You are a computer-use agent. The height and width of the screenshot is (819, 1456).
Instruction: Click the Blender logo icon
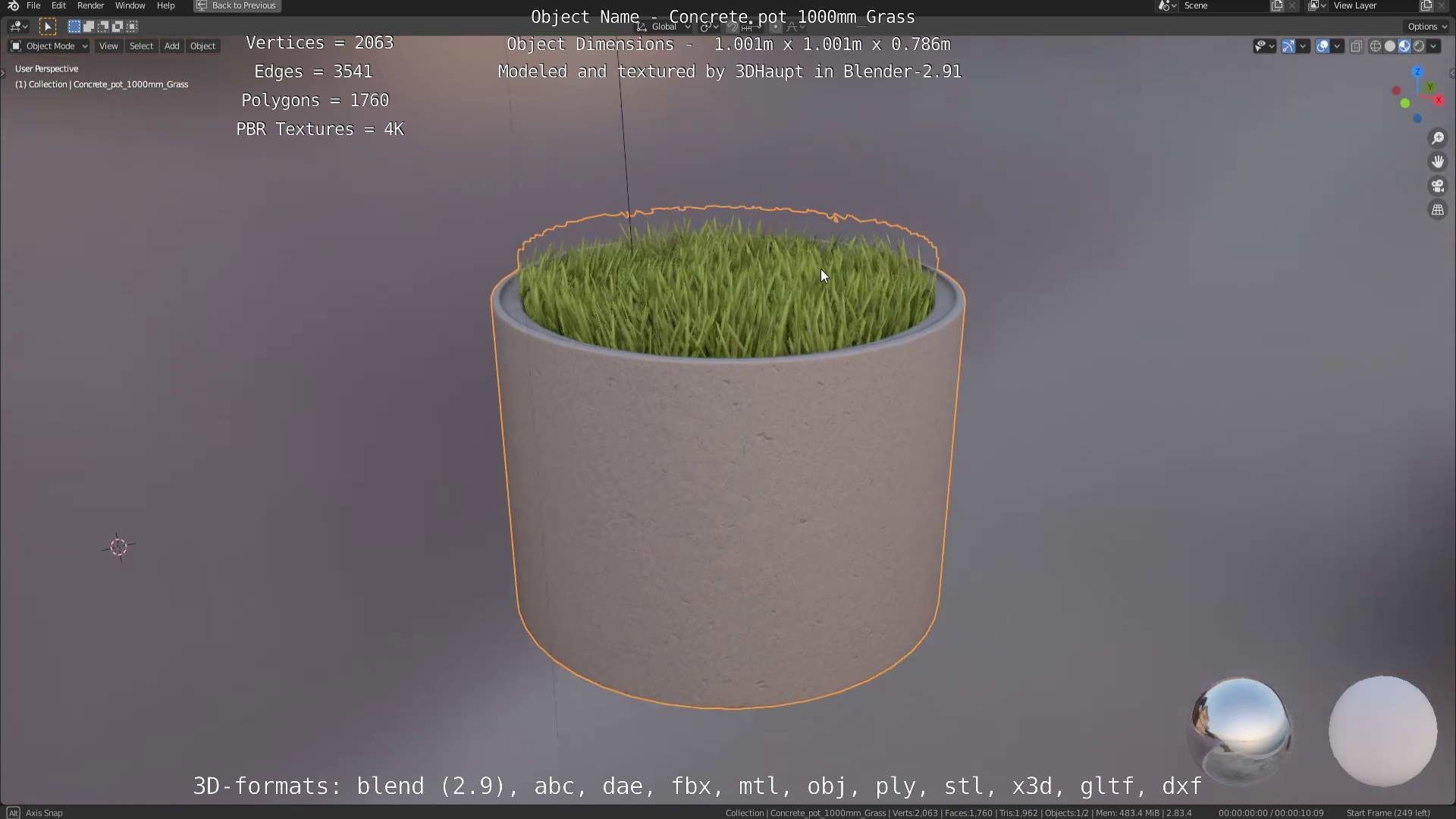coord(12,5)
